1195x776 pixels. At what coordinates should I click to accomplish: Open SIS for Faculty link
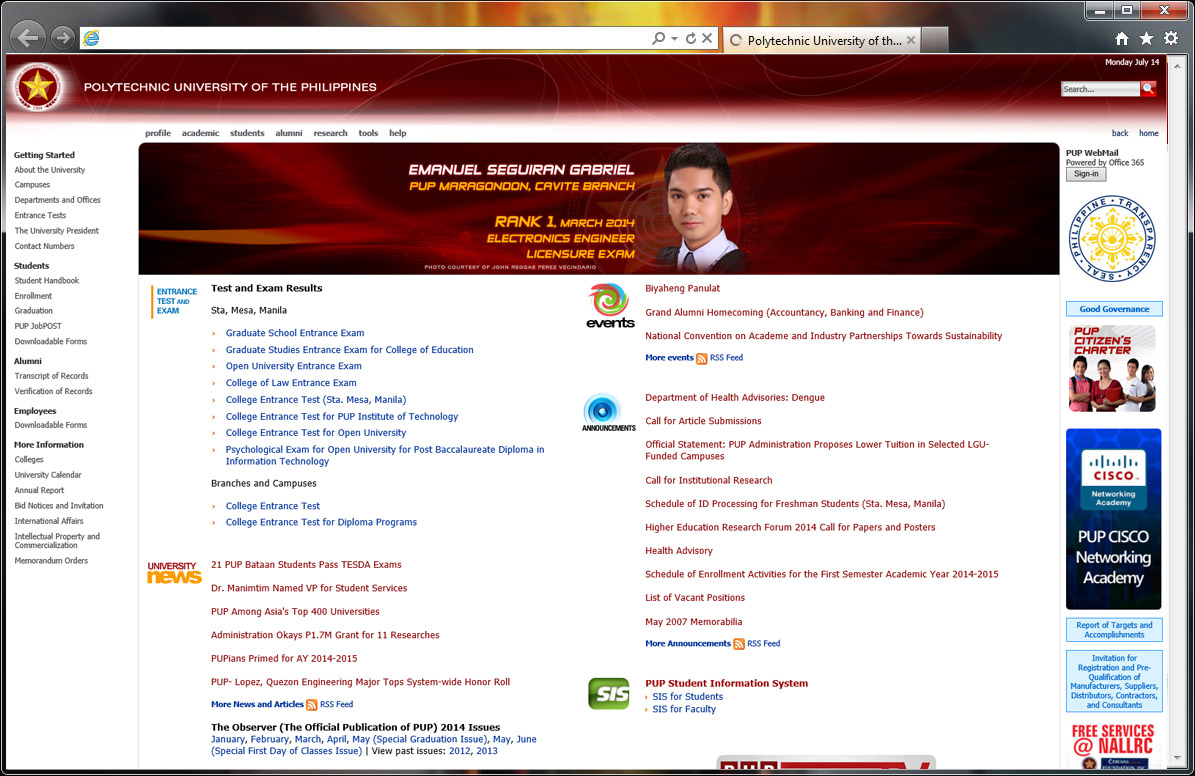pos(684,709)
